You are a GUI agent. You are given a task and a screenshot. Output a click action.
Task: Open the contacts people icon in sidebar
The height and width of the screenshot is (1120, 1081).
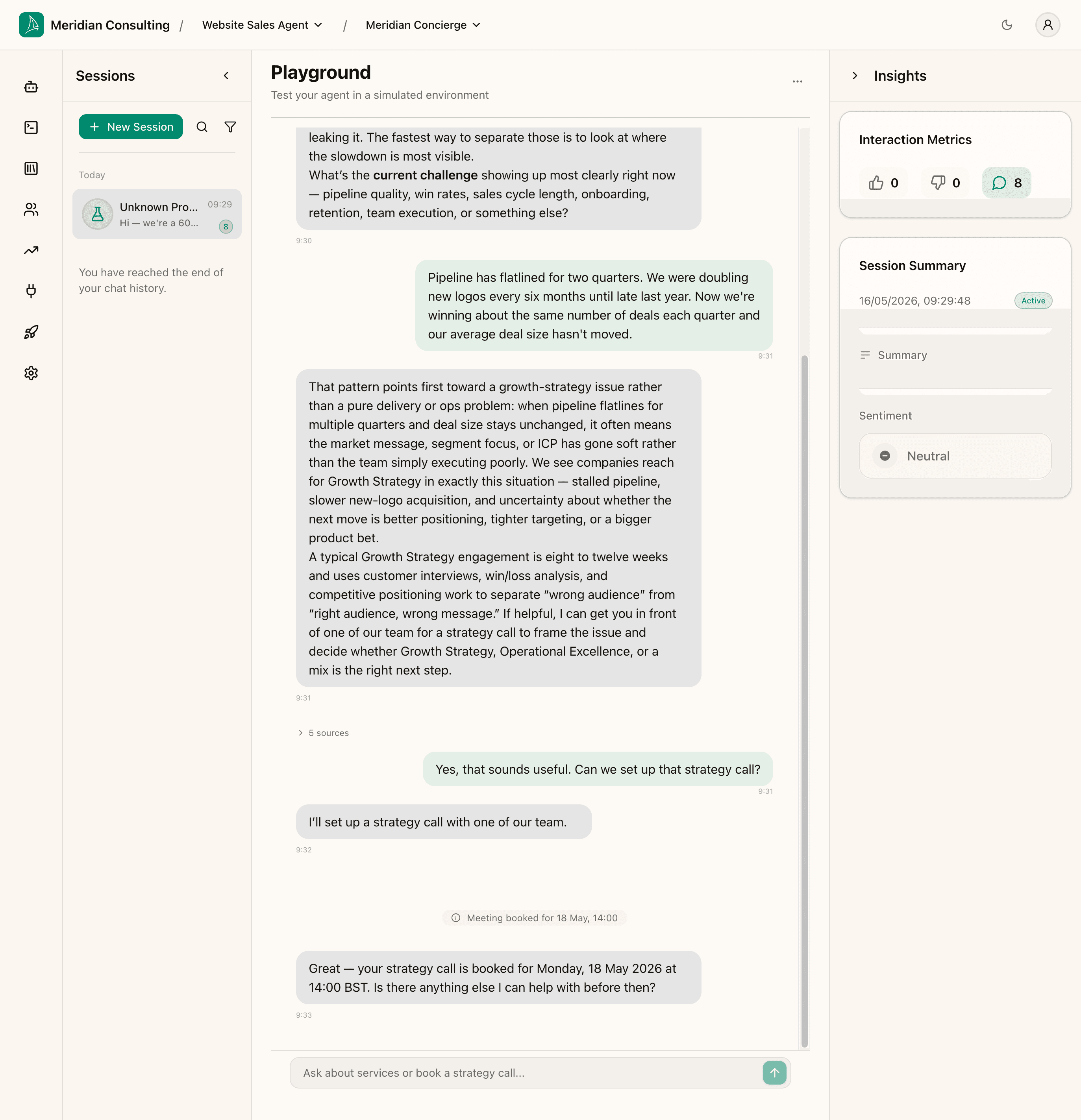[31, 210]
